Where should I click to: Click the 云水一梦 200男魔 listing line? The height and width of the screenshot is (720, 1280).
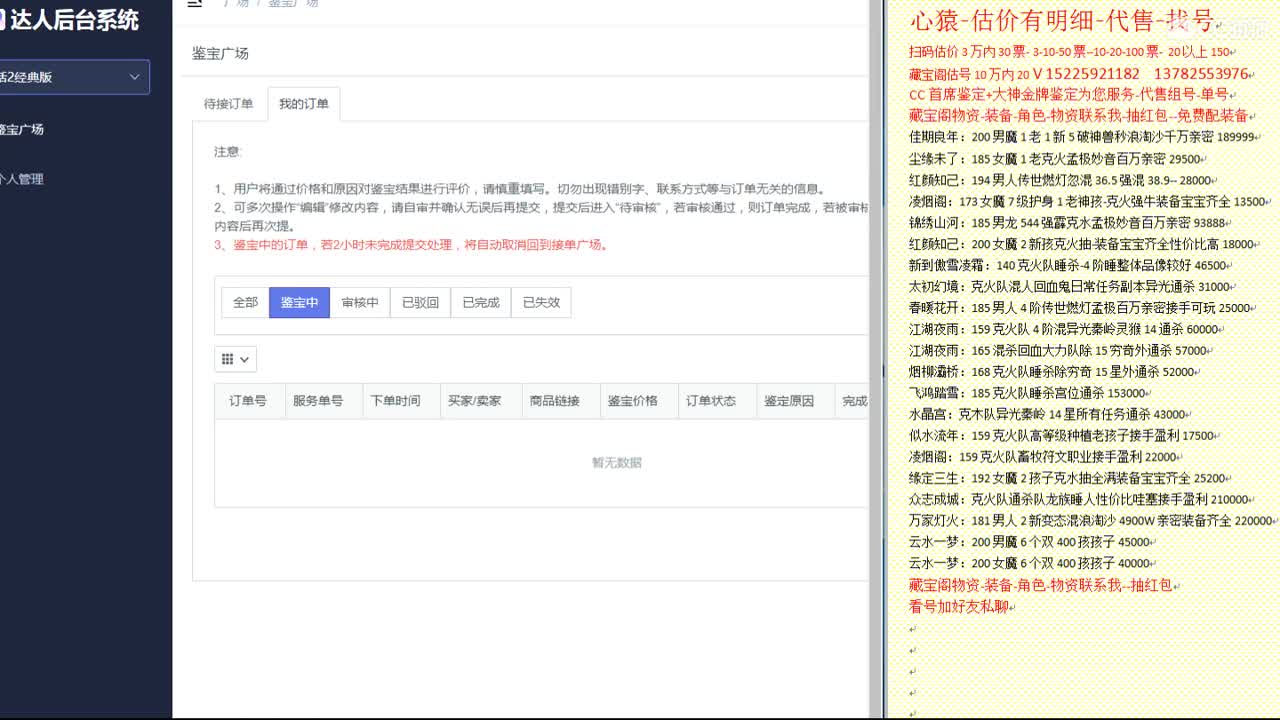(x=1030, y=542)
